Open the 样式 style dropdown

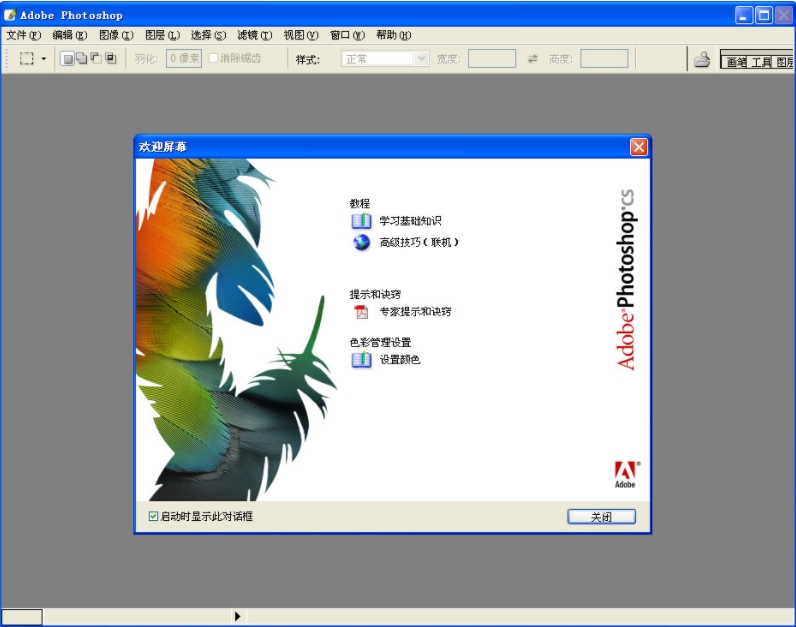click(x=386, y=59)
